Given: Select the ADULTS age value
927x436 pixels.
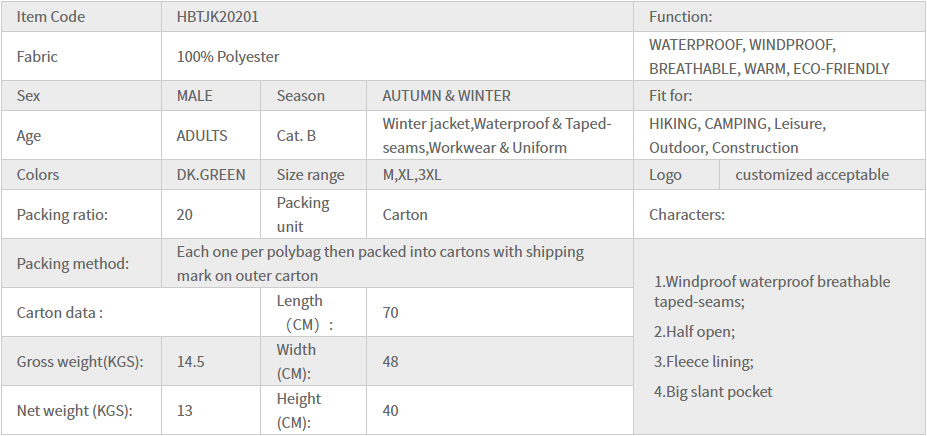Looking at the screenshot, I should 202,135.
